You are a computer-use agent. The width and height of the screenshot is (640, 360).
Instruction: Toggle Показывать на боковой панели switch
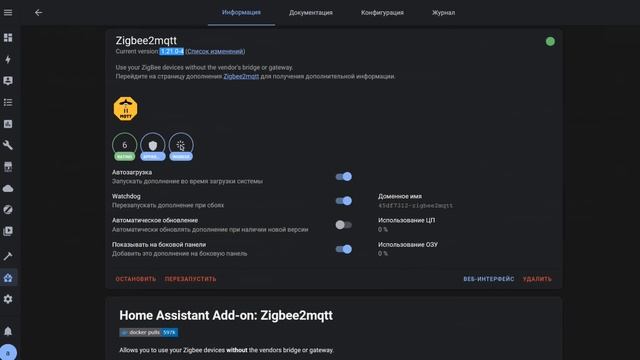point(344,249)
